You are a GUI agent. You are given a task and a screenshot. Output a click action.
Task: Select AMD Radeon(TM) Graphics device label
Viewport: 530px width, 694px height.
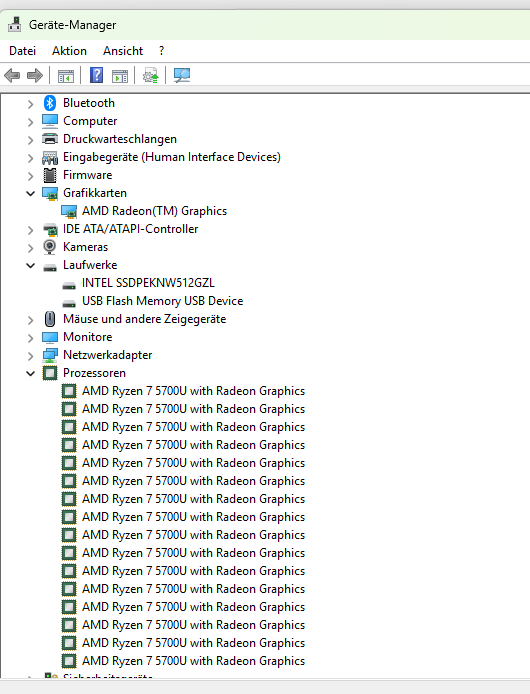click(x=154, y=211)
